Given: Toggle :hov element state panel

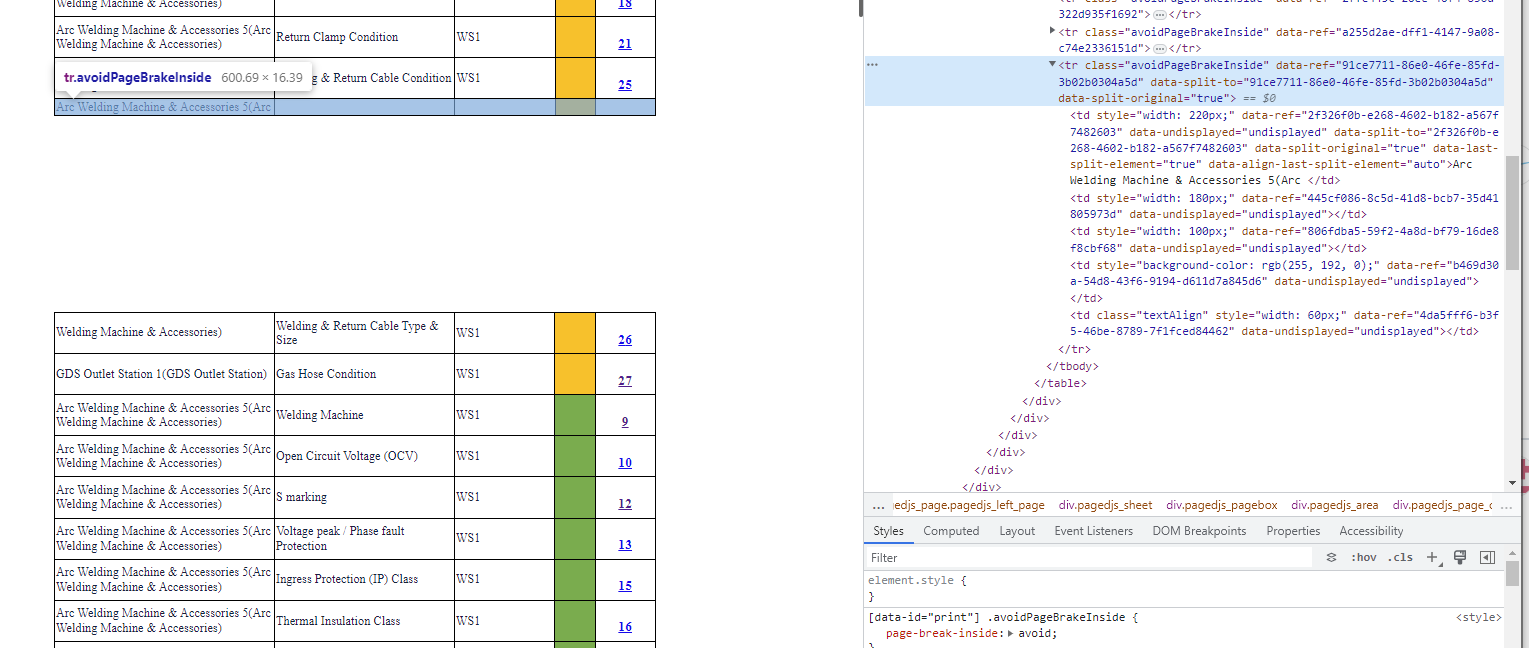Looking at the screenshot, I should pos(1363,558).
